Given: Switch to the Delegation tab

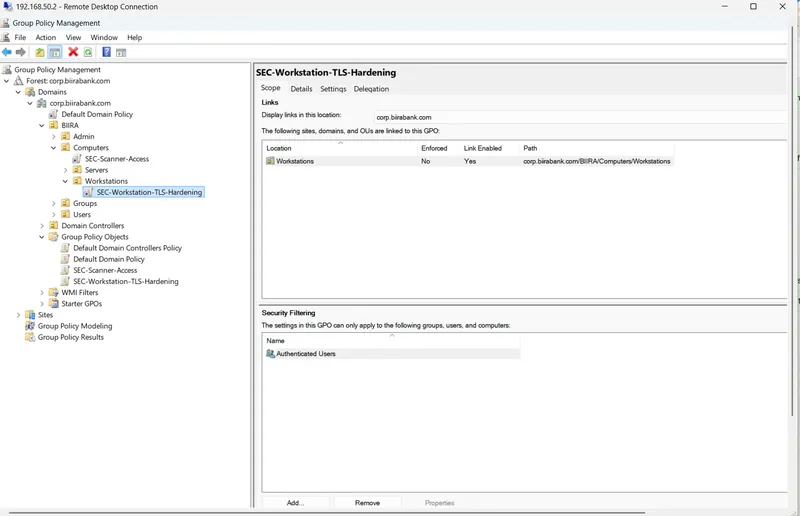Looking at the screenshot, I should (x=371, y=89).
